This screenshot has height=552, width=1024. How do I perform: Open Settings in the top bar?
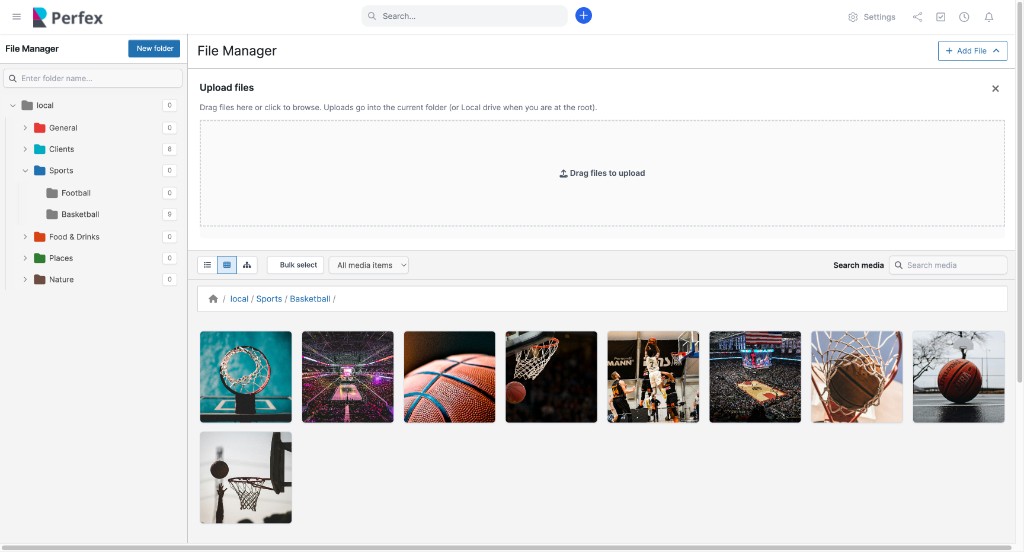[871, 17]
